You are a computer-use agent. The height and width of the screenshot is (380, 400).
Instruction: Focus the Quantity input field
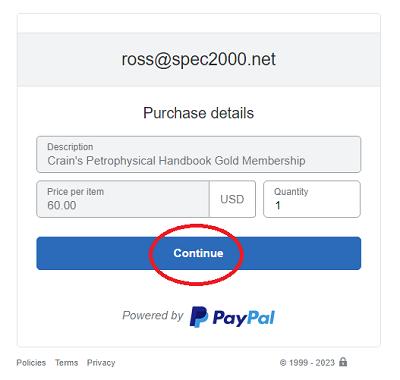coord(312,199)
